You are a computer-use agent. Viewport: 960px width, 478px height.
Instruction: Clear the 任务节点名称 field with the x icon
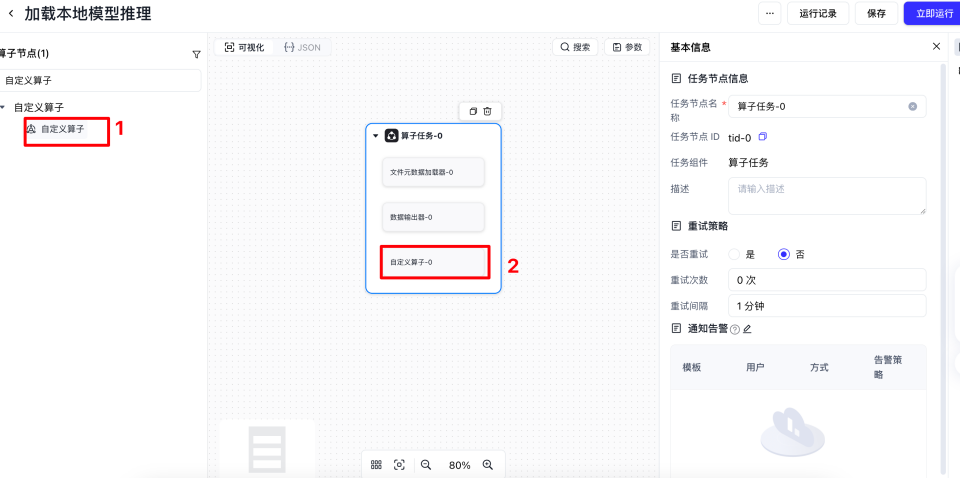point(913,106)
